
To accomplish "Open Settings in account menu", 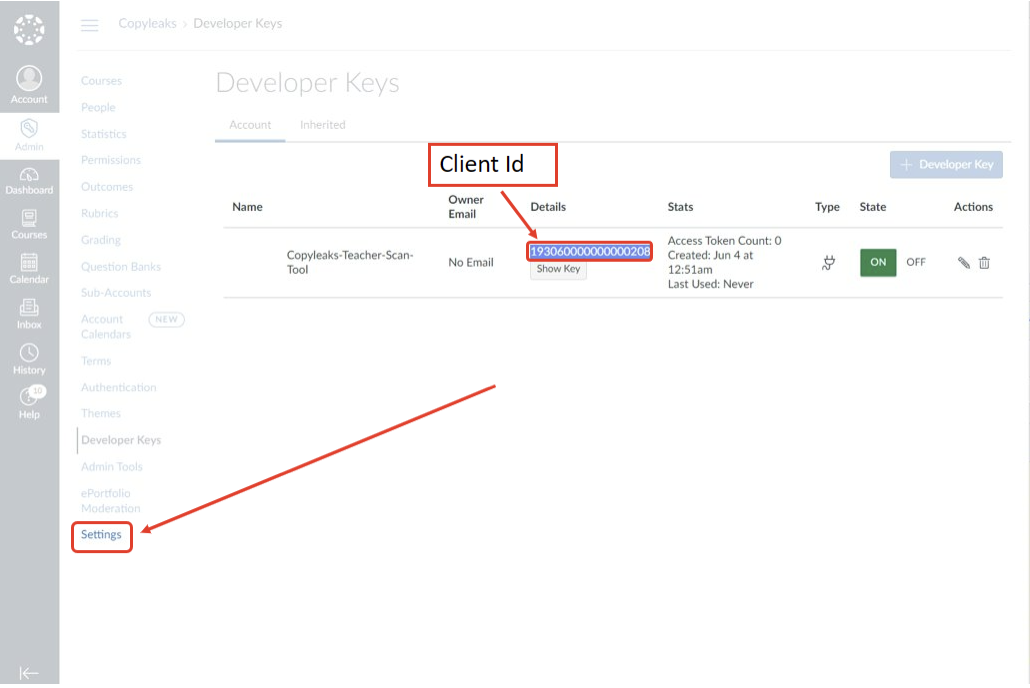I will point(101,535).
